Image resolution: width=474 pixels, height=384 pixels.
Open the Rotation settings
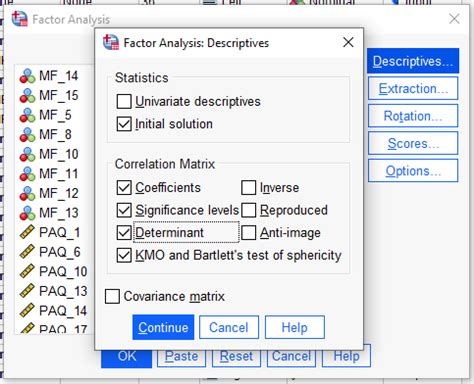point(413,116)
